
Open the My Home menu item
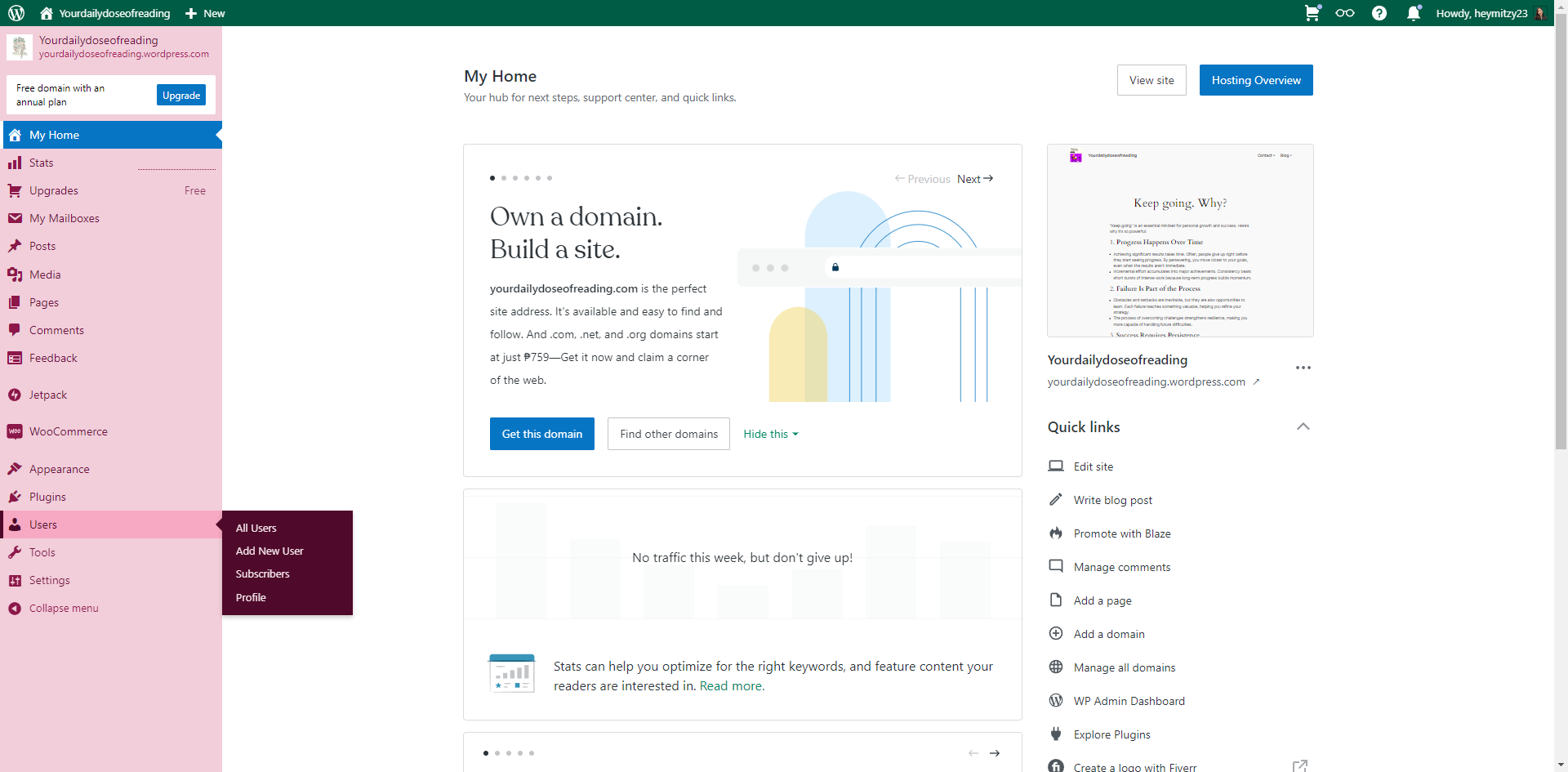pos(113,135)
